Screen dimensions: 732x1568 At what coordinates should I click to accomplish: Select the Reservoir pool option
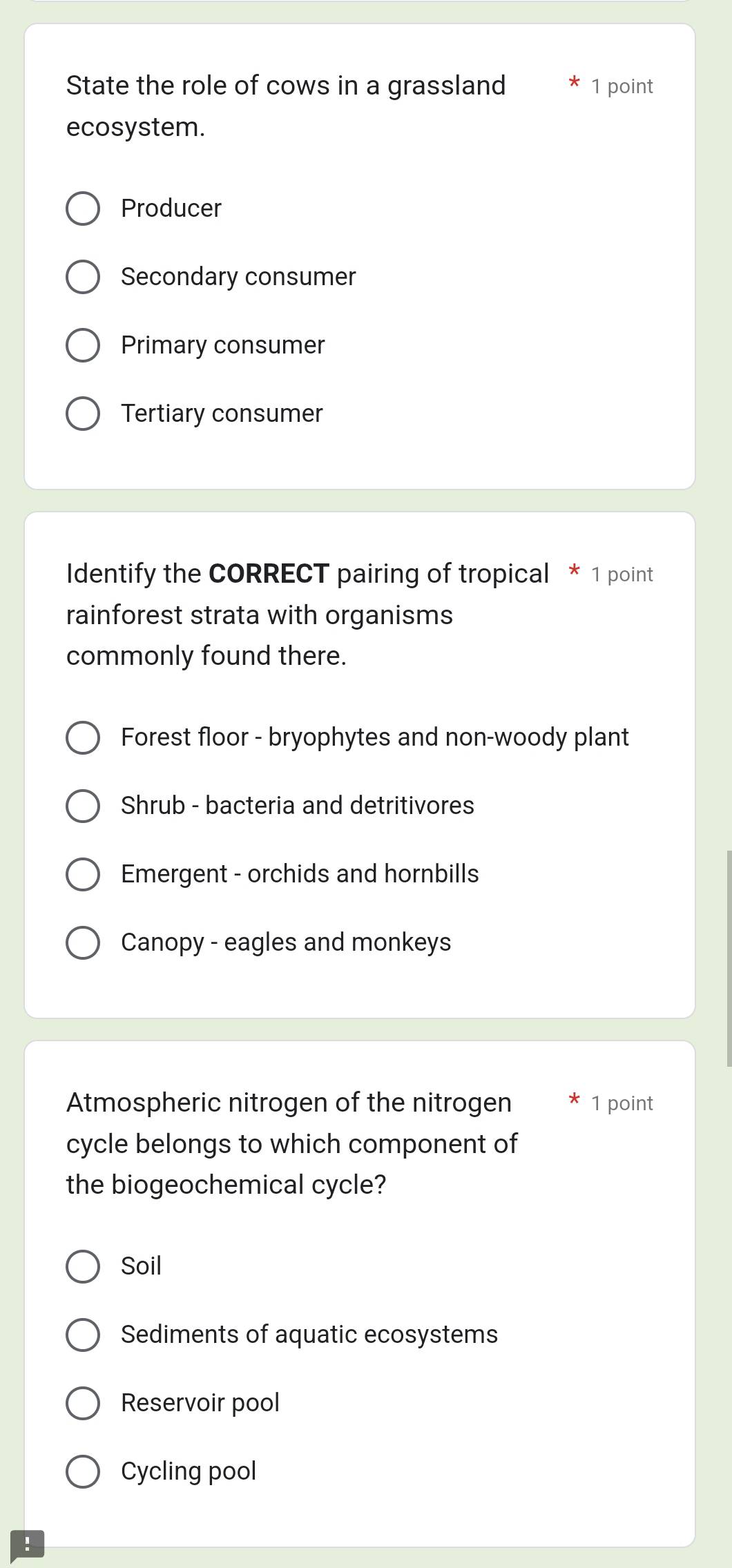83,1402
